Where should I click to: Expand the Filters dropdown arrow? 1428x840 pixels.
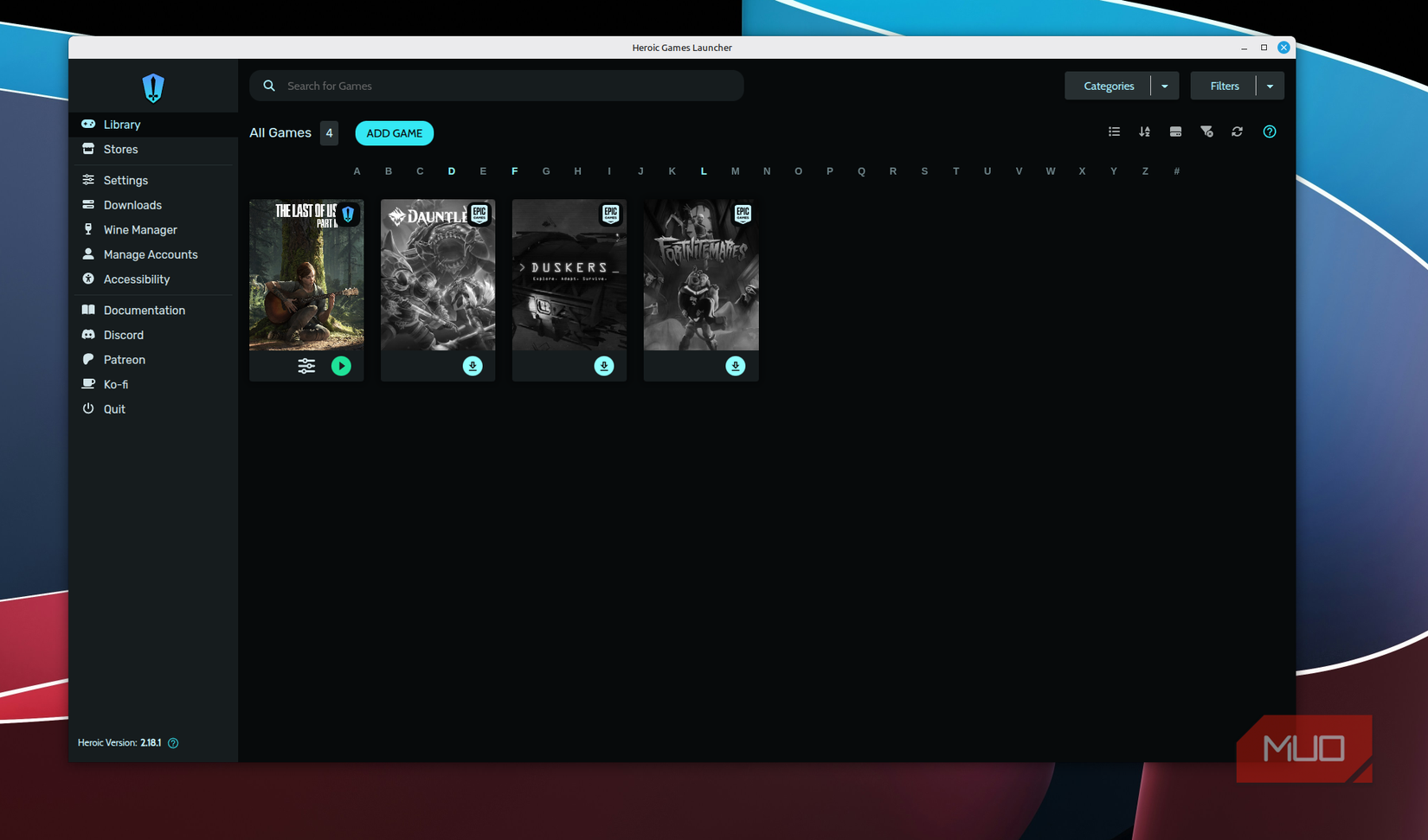click(x=1270, y=86)
